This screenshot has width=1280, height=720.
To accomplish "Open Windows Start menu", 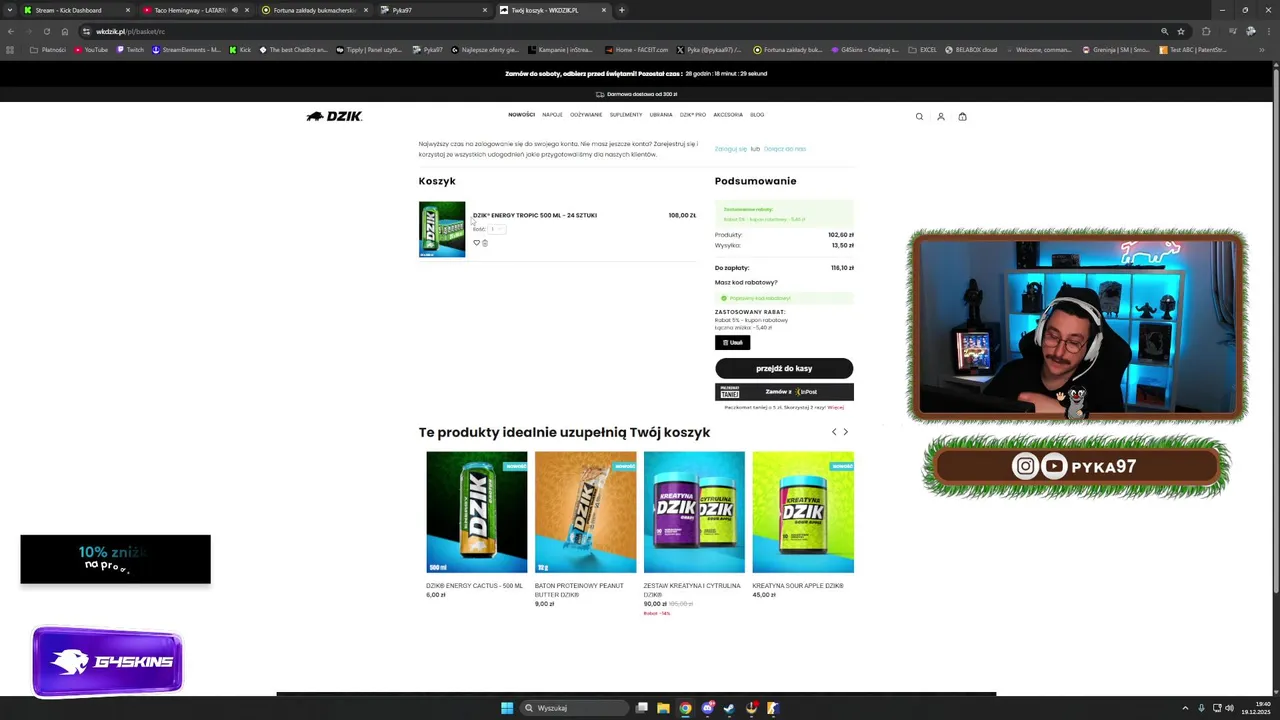I will (x=507, y=708).
